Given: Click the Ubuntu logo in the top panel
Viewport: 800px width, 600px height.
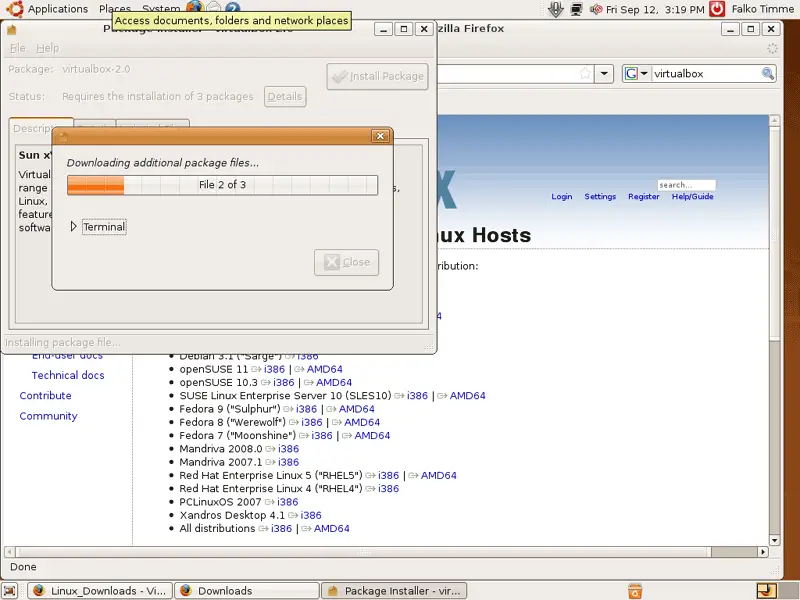Looking at the screenshot, I should (x=15, y=9).
